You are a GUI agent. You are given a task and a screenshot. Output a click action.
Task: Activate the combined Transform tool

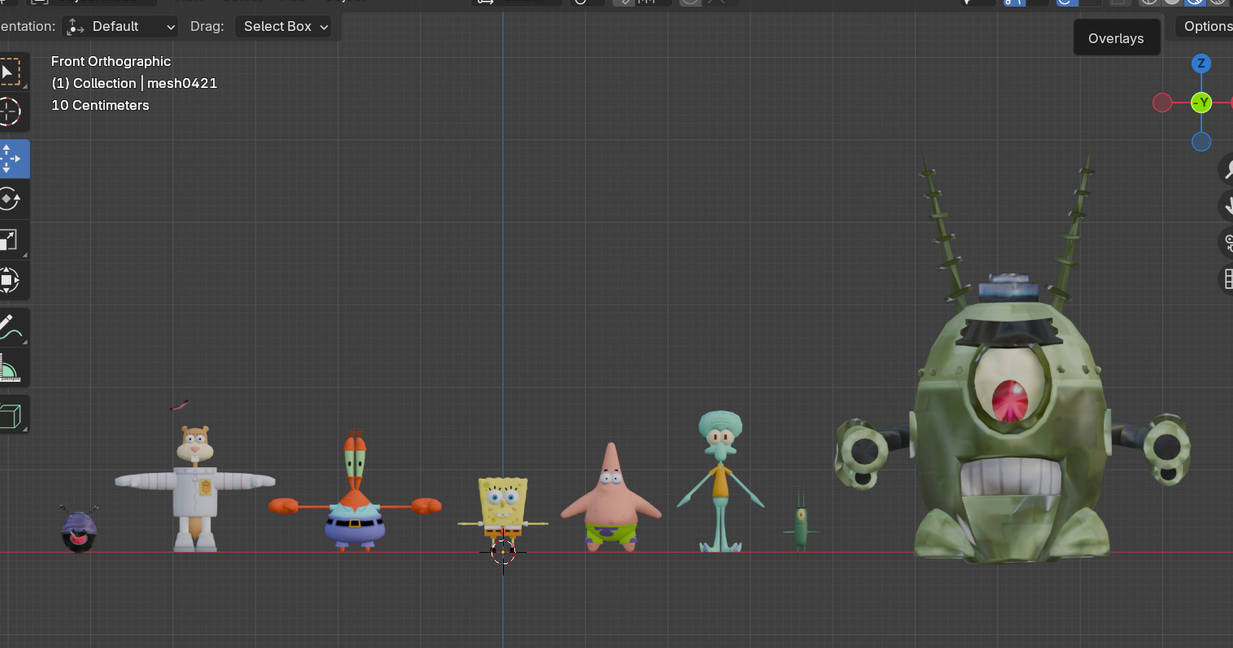pyautogui.click(x=9, y=280)
